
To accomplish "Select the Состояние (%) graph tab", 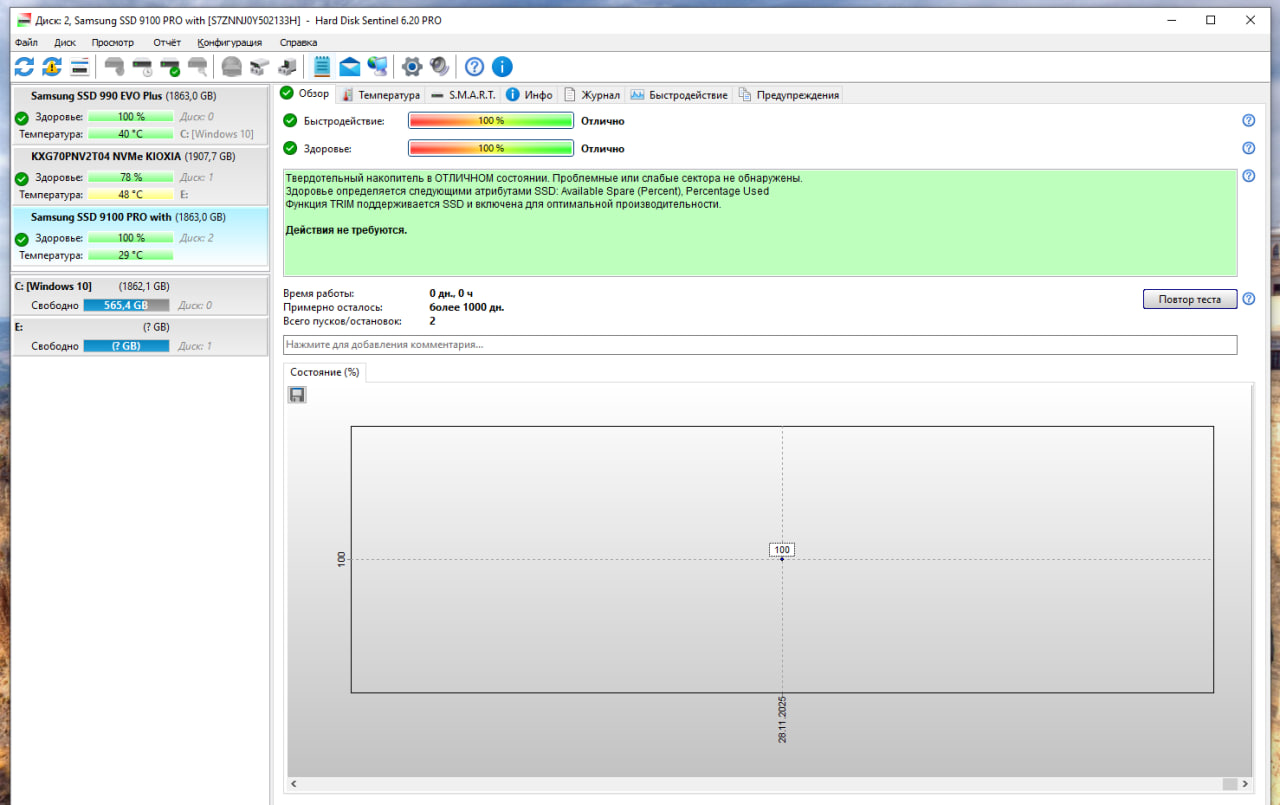I will [x=325, y=372].
